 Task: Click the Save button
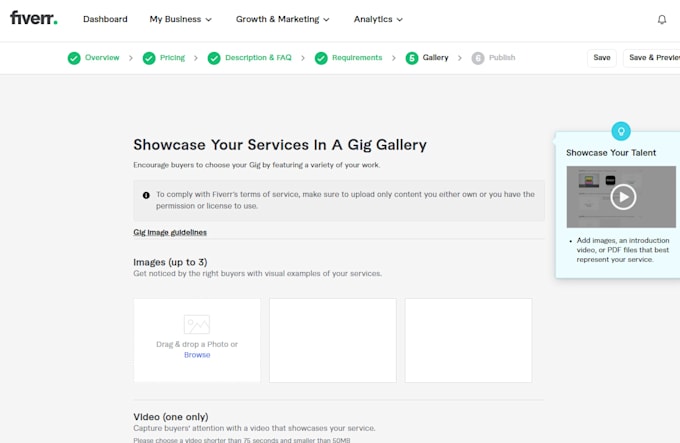[602, 58]
